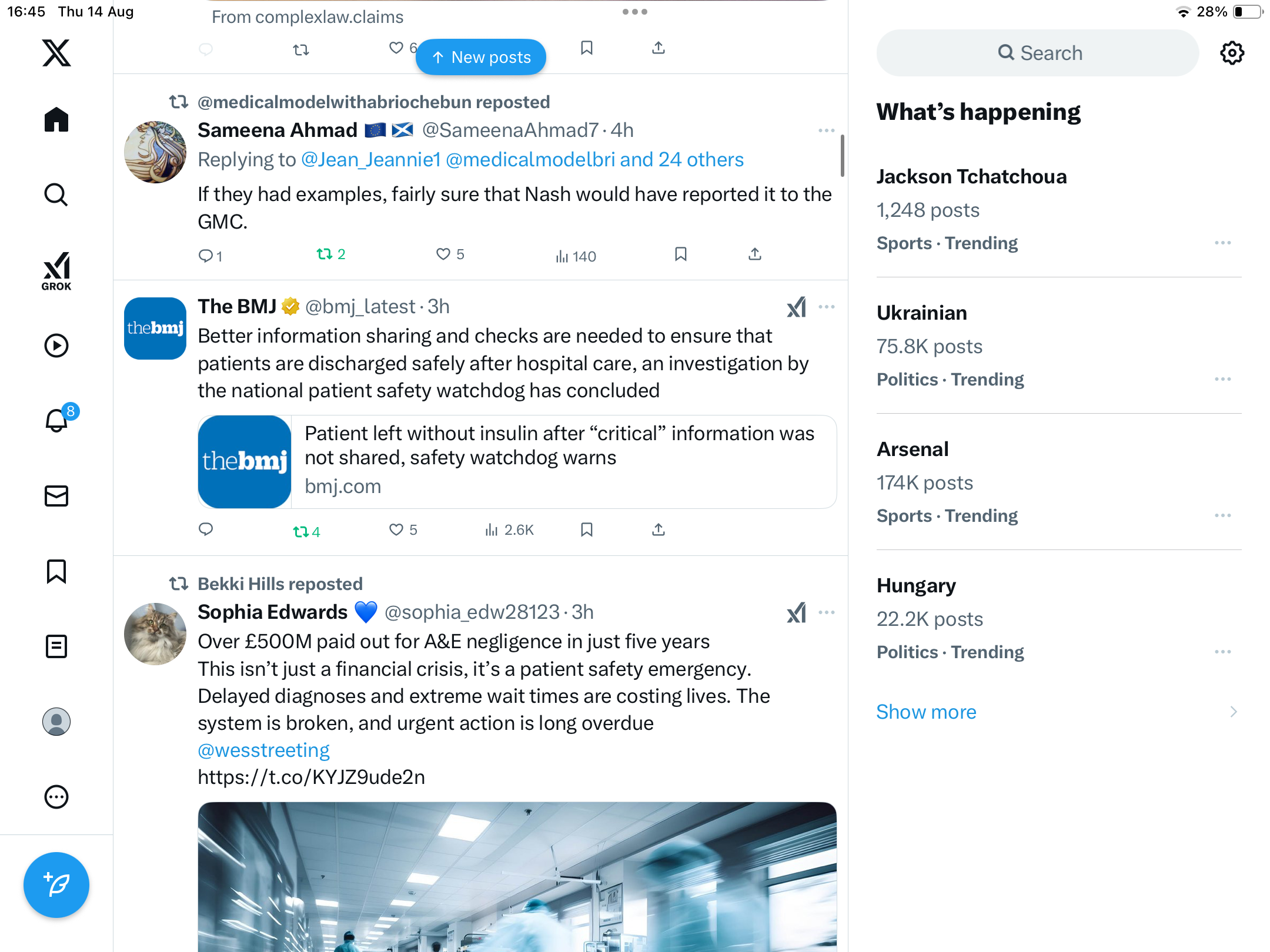1270x952 pixels.
Task: Go to Home in sidebar
Action: [56, 120]
